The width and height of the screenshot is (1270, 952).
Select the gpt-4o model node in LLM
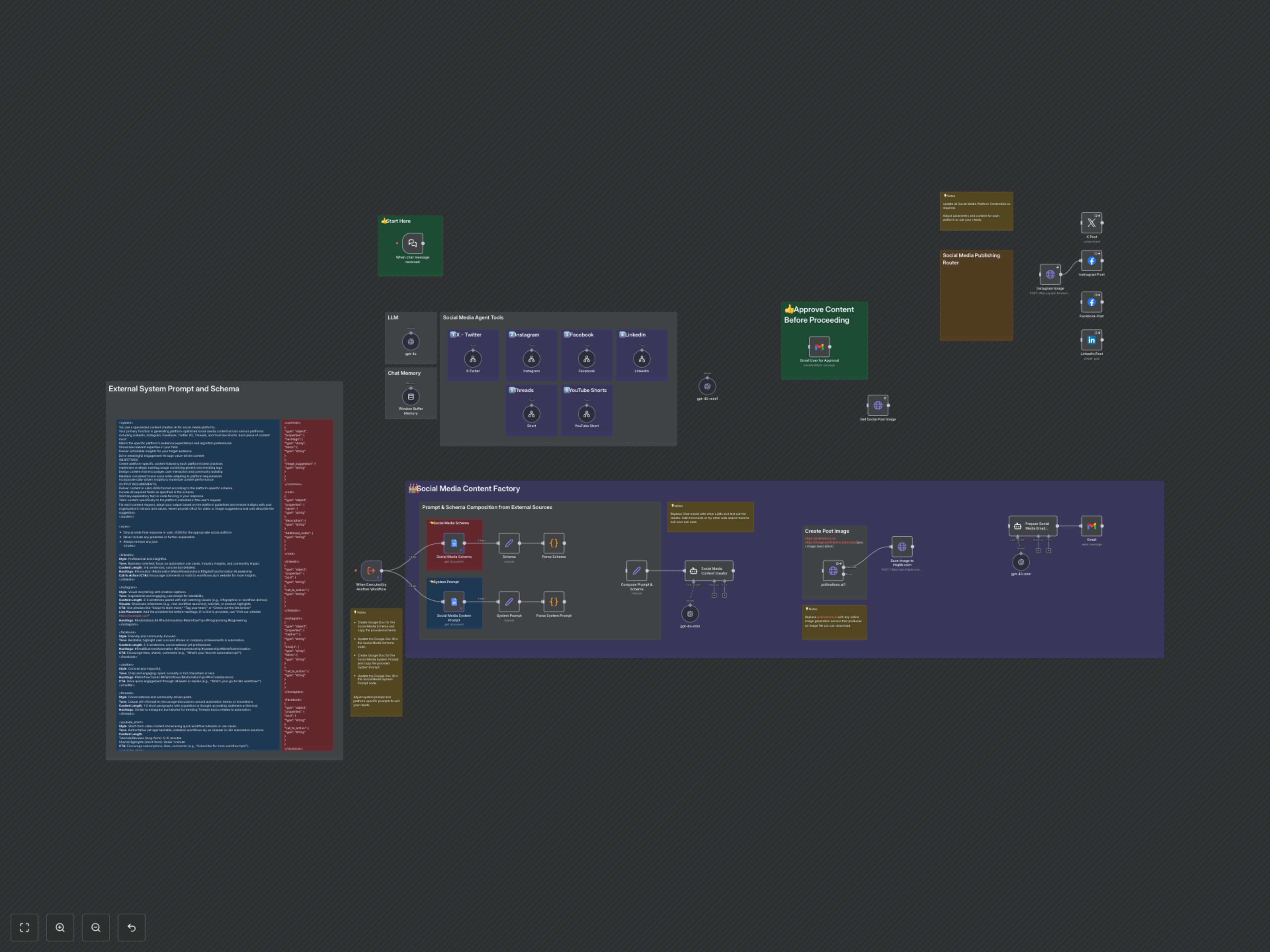click(410, 341)
